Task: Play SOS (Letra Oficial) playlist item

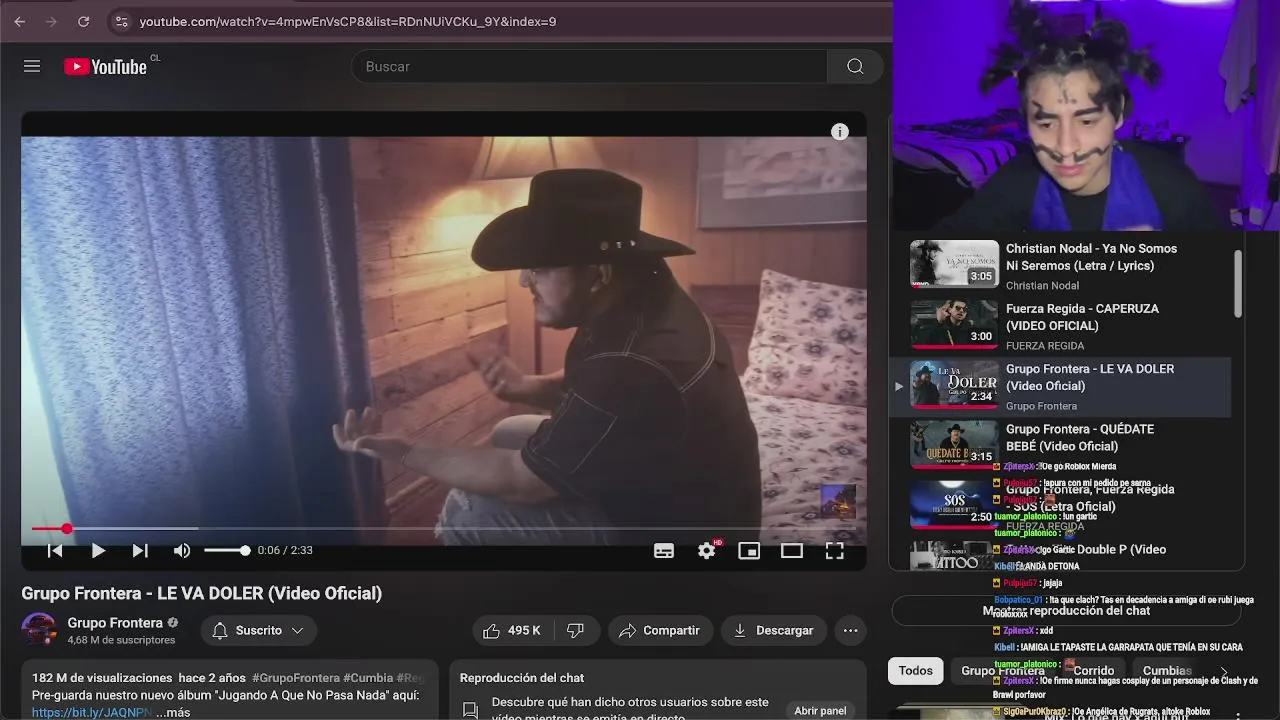Action: pyautogui.click(x=1060, y=506)
